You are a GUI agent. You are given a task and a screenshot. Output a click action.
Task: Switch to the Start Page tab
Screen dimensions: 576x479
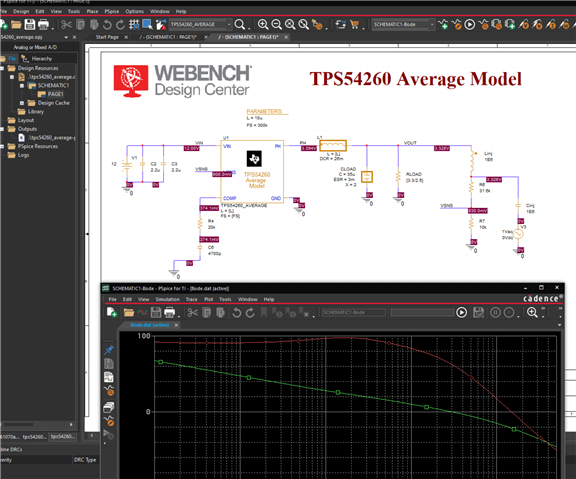(107, 37)
